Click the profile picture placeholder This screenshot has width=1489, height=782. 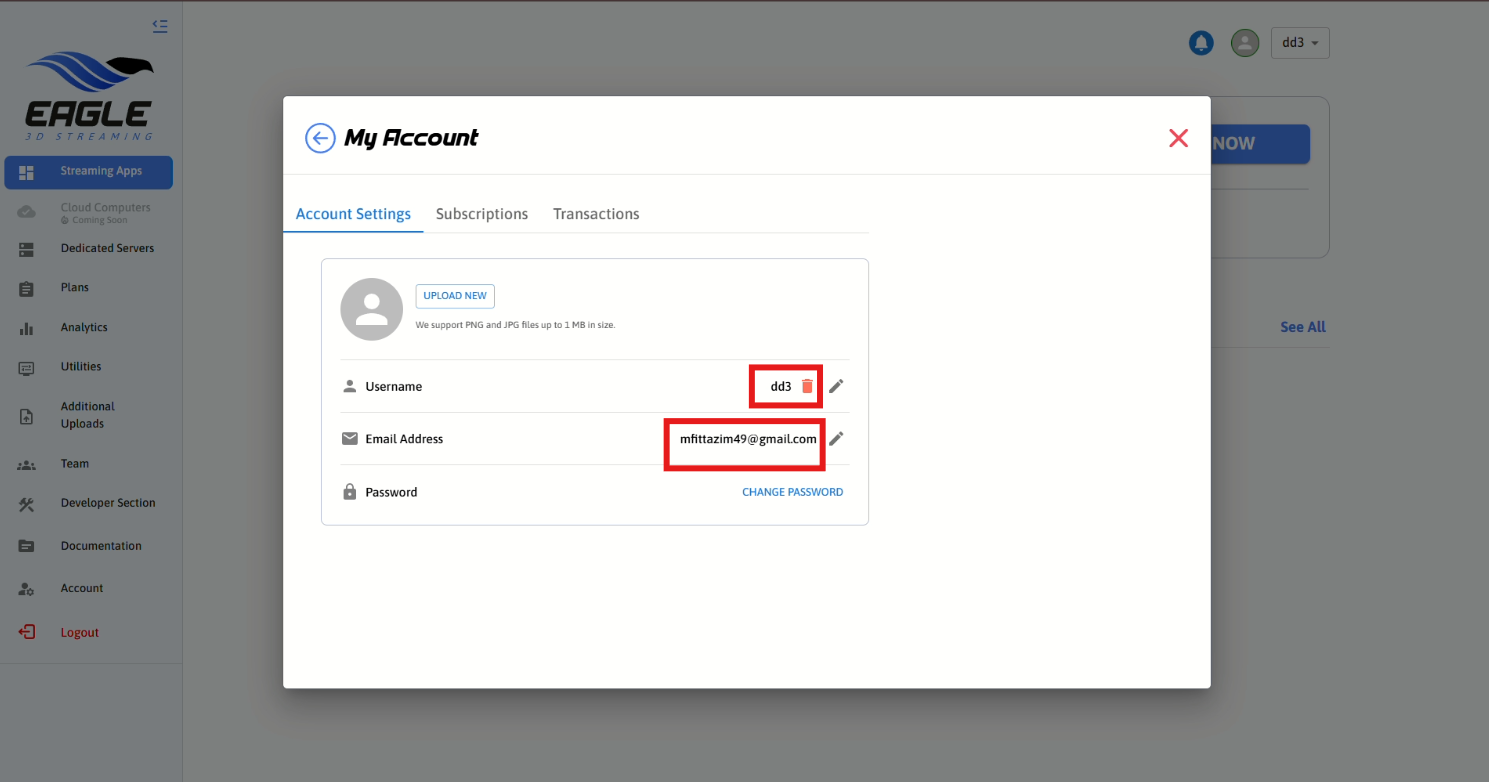coord(371,309)
